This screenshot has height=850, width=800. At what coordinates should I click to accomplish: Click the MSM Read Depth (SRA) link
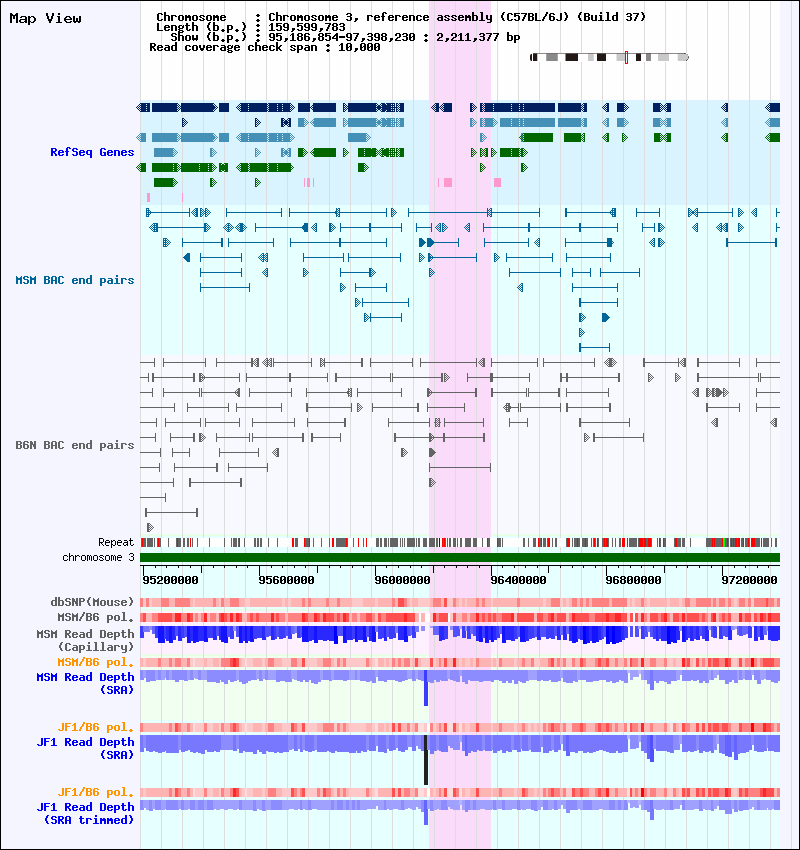point(85,684)
